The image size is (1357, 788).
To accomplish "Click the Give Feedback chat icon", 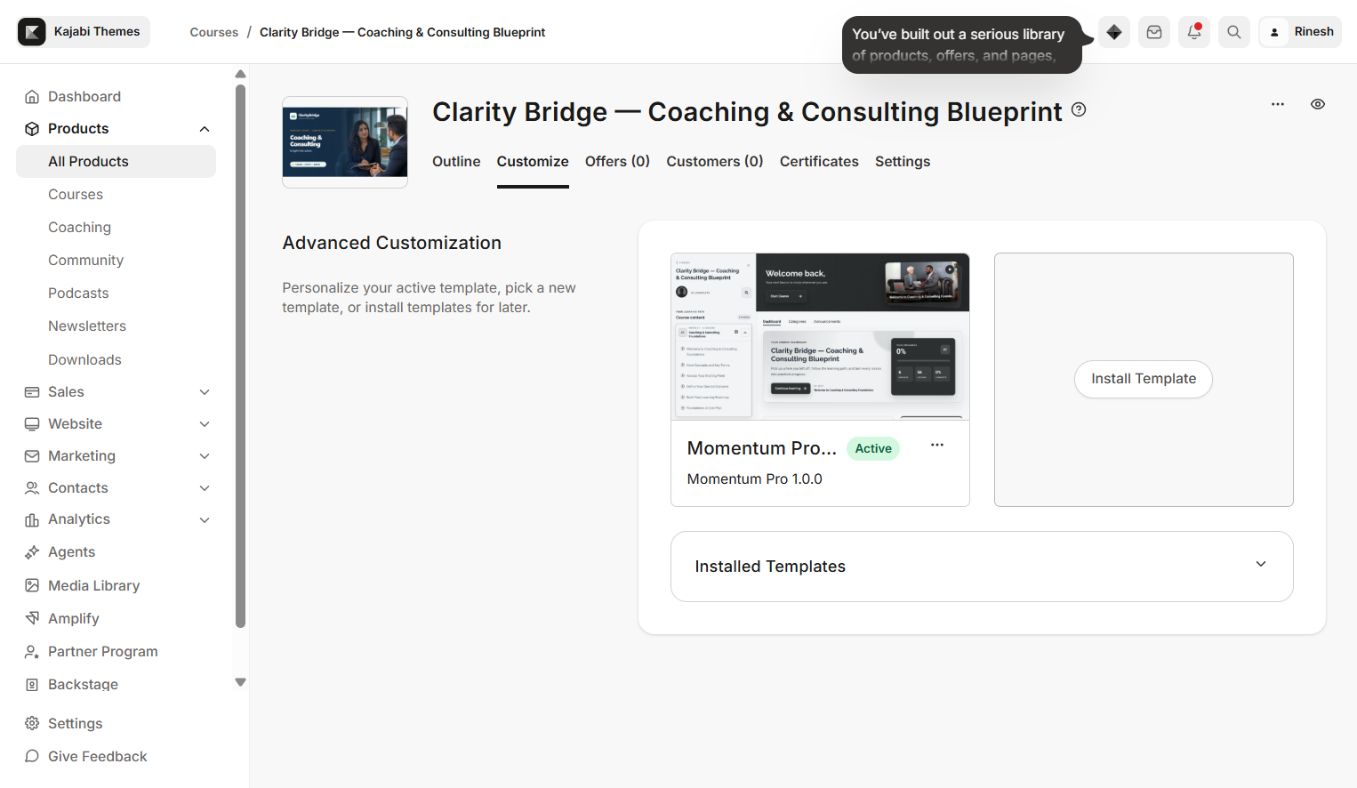I will tap(32, 757).
